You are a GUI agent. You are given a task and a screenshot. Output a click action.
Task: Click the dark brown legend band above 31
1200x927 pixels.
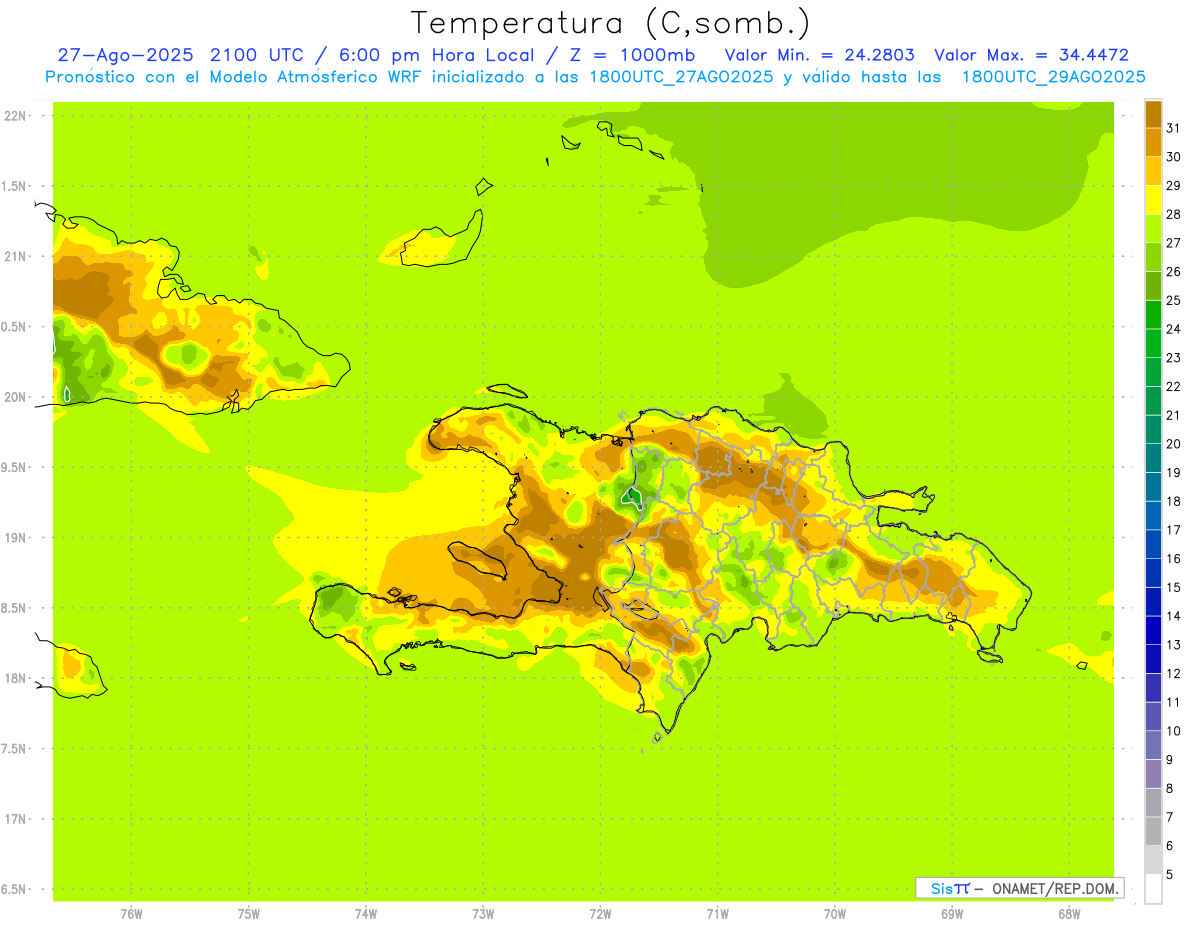coord(1153,114)
